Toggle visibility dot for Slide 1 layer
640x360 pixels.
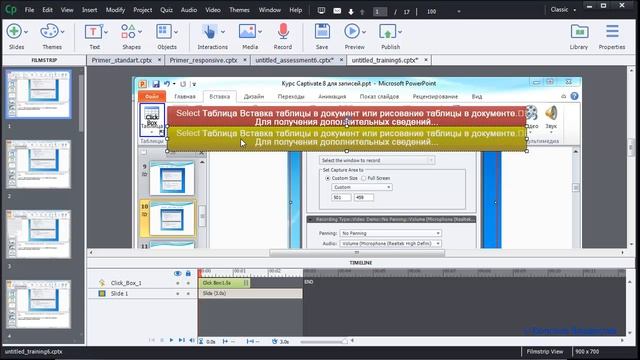point(178,293)
